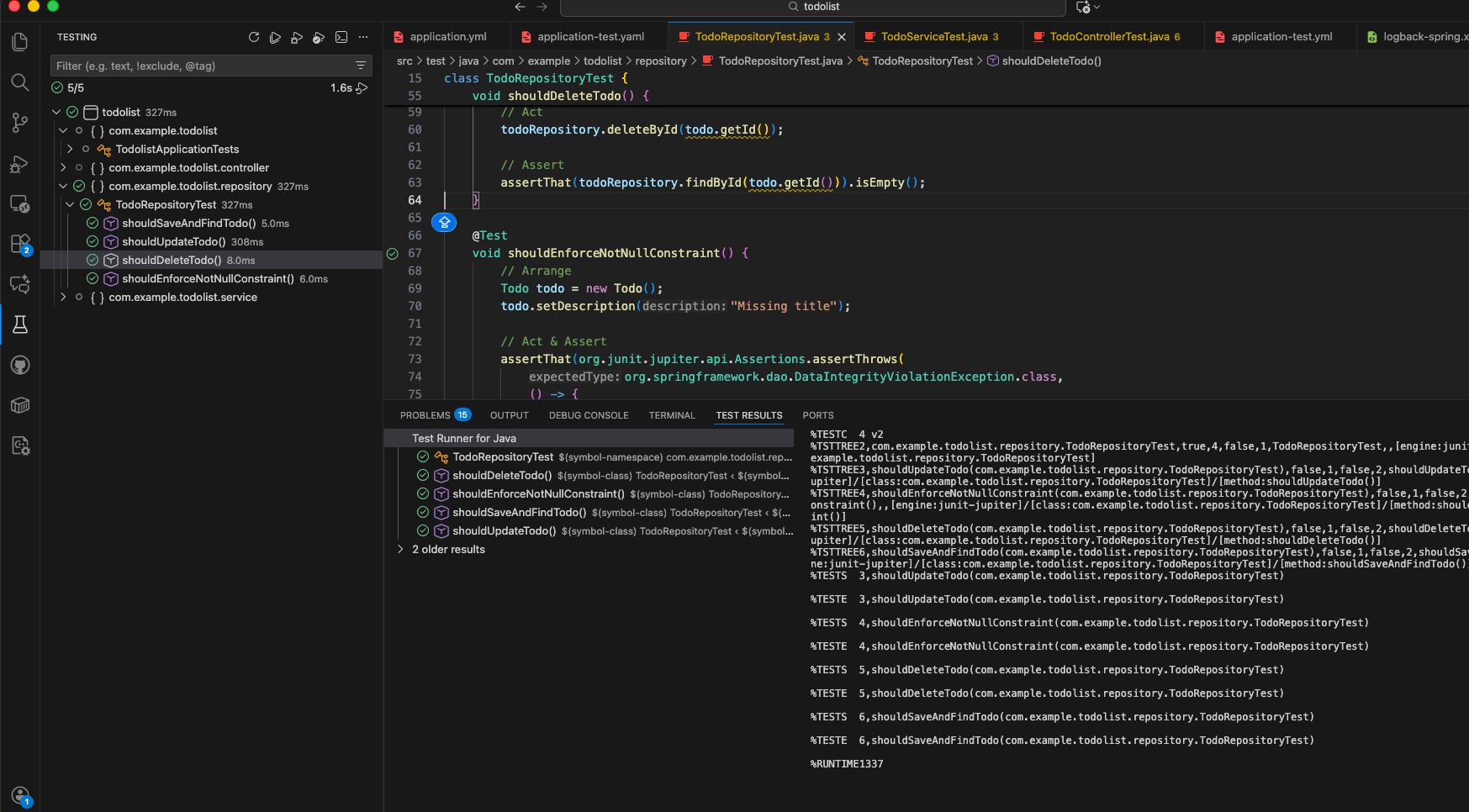Open the GitHub view in activity bar
Image resolution: width=1469 pixels, height=812 pixels.
pyautogui.click(x=20, y=365)
